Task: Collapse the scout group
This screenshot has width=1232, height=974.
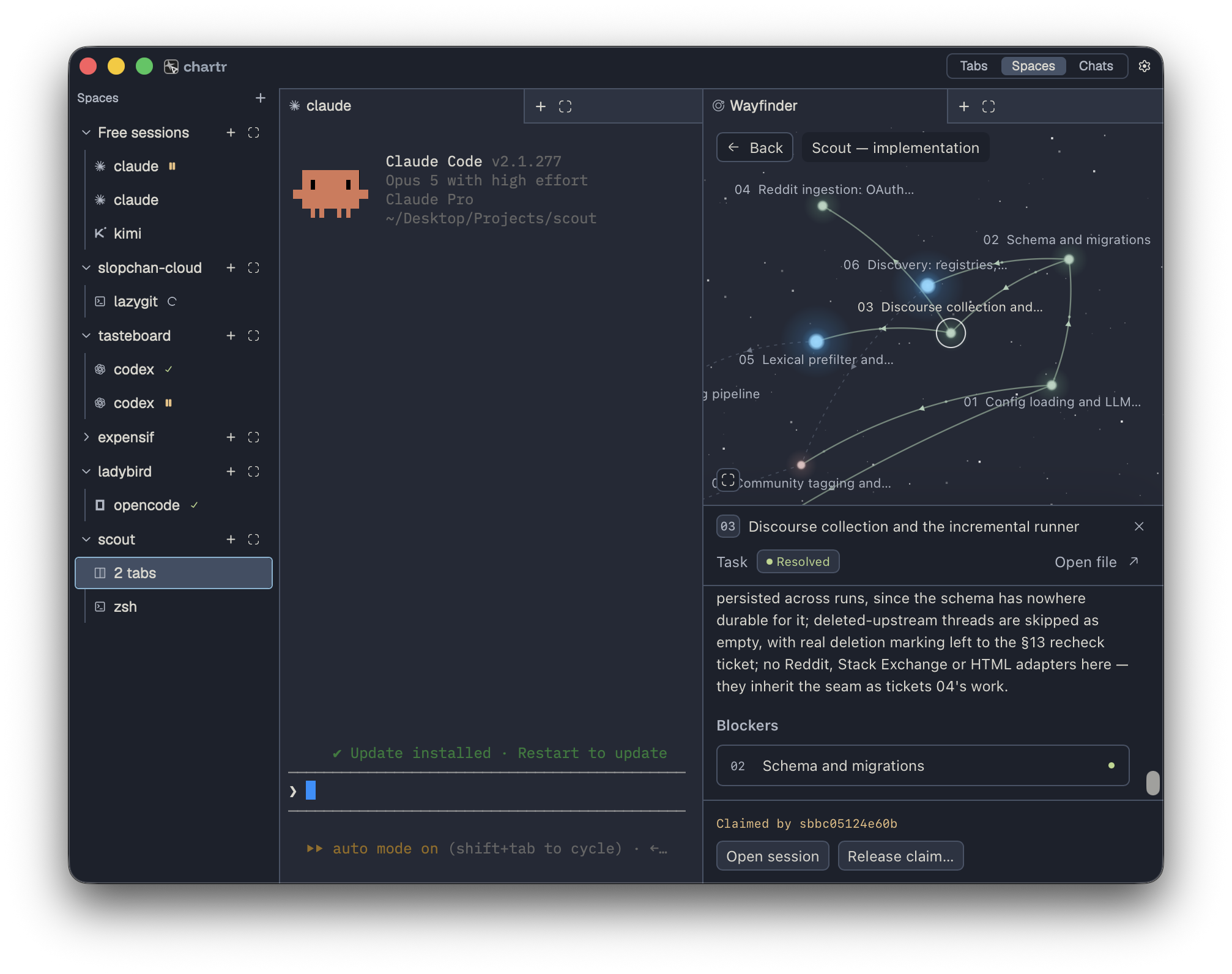Action: (86, 540)
